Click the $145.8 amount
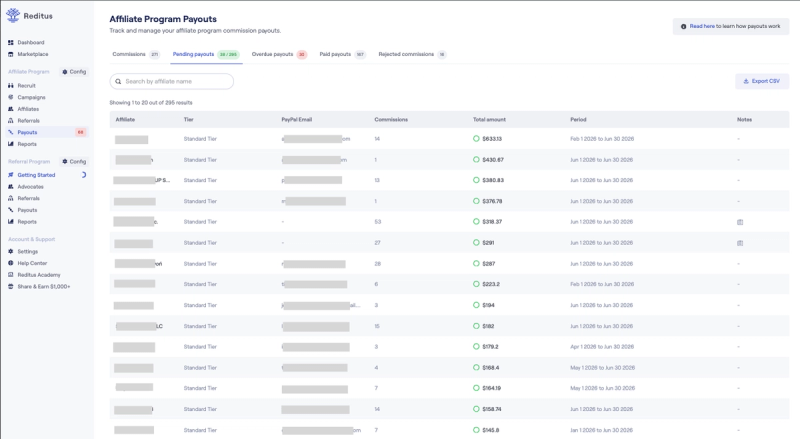 [x=491, y=430]
